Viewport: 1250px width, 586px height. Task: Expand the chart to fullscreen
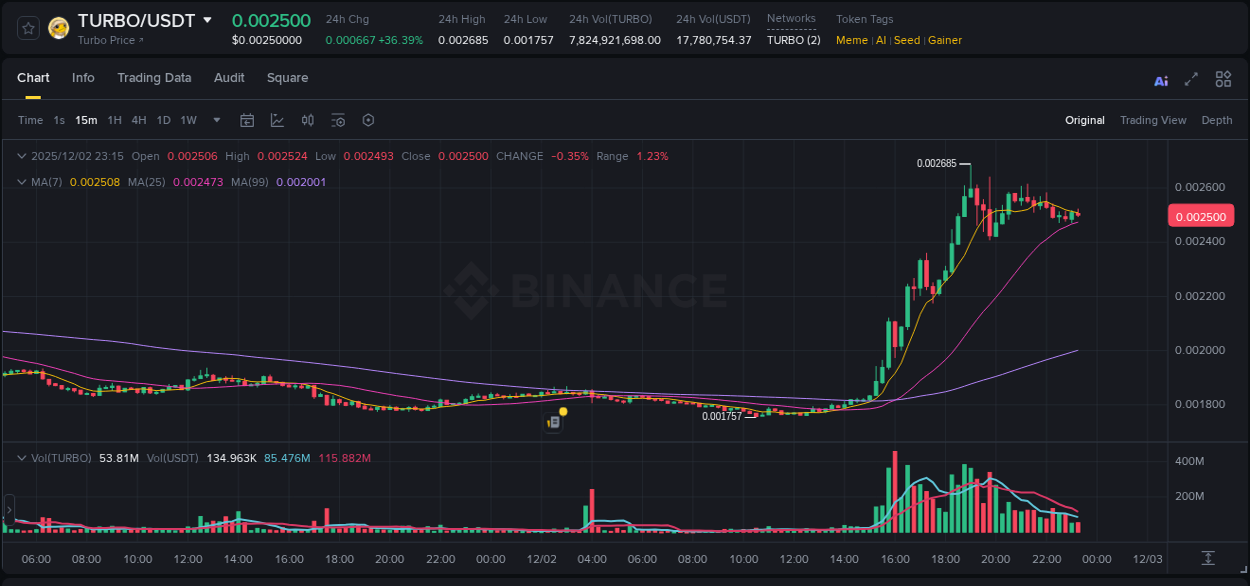pyautogui.click(x=1191, y=78)
